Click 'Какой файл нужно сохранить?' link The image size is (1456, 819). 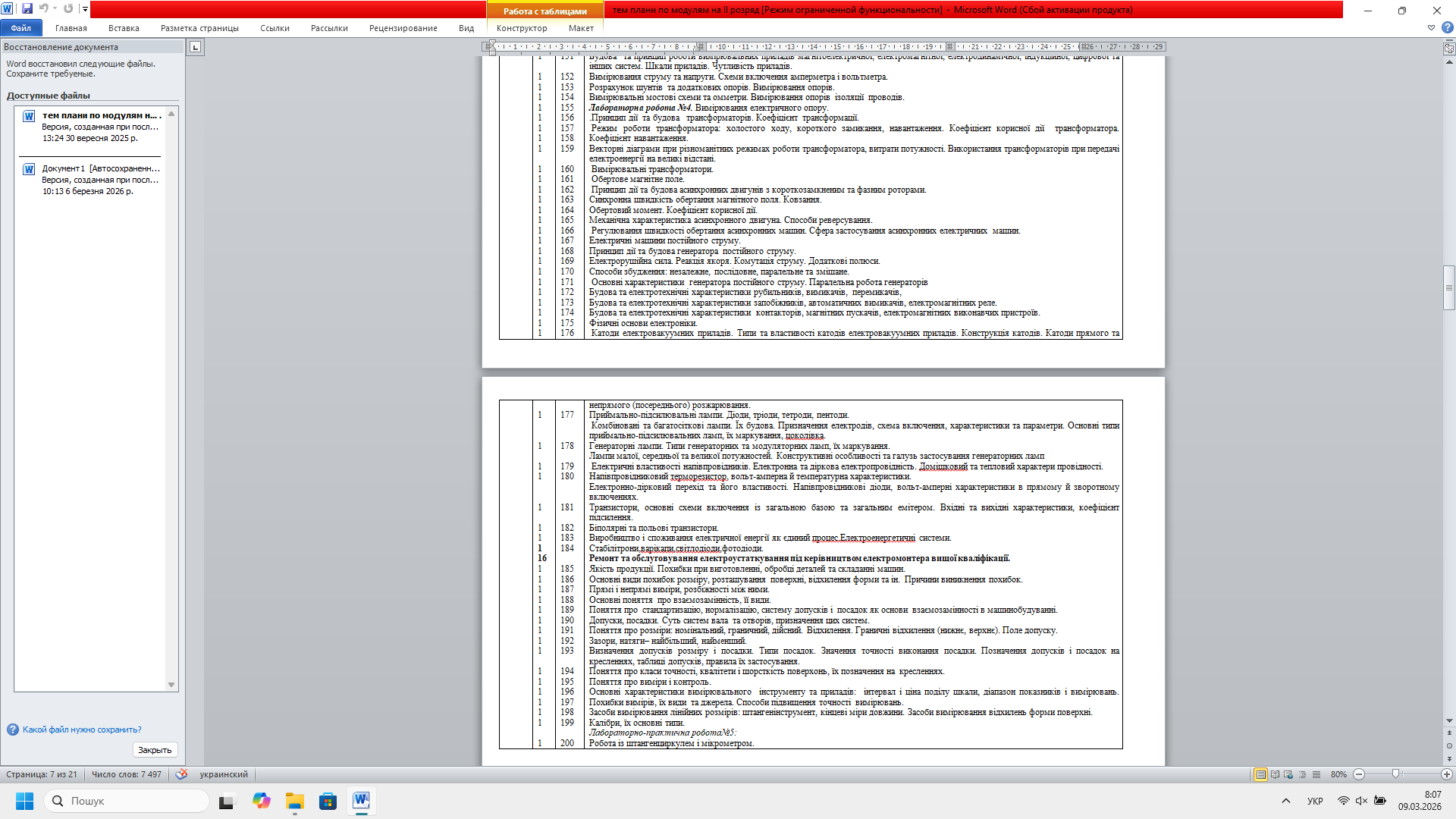click(x=82, y=730)
